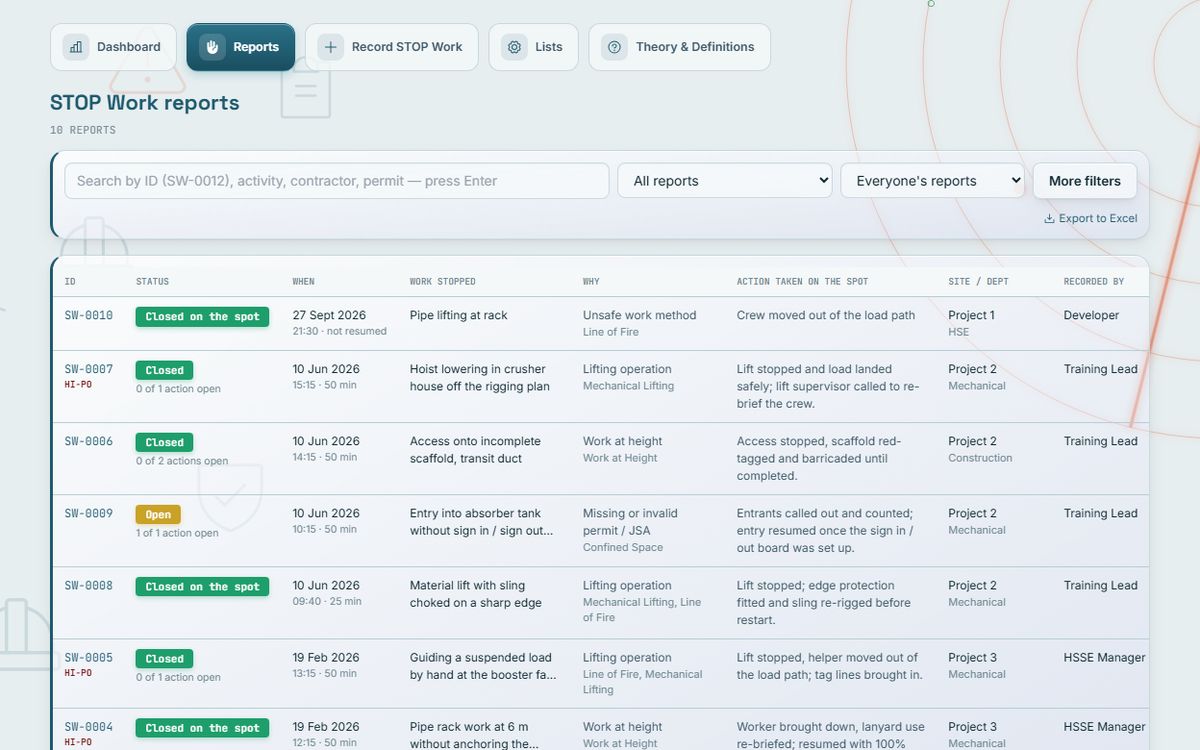Click 'Access onto incomplete scaffold' text
This screenshot has width=1200, height=750.
[475, 450]
